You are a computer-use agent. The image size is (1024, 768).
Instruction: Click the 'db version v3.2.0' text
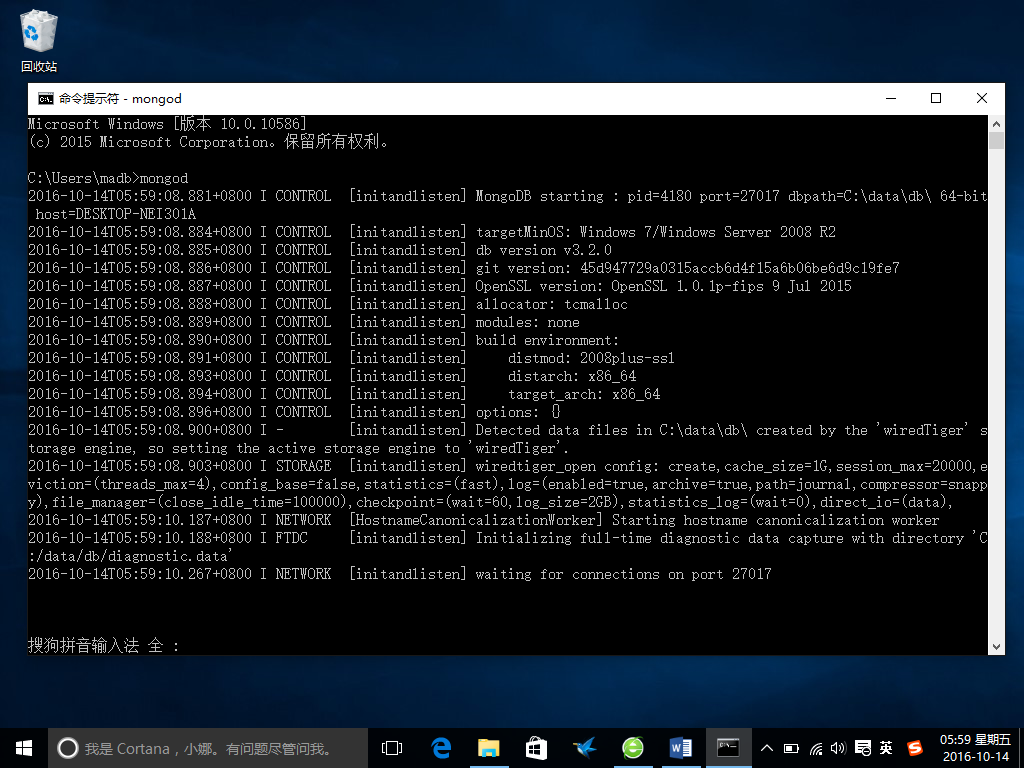[543, 250]
